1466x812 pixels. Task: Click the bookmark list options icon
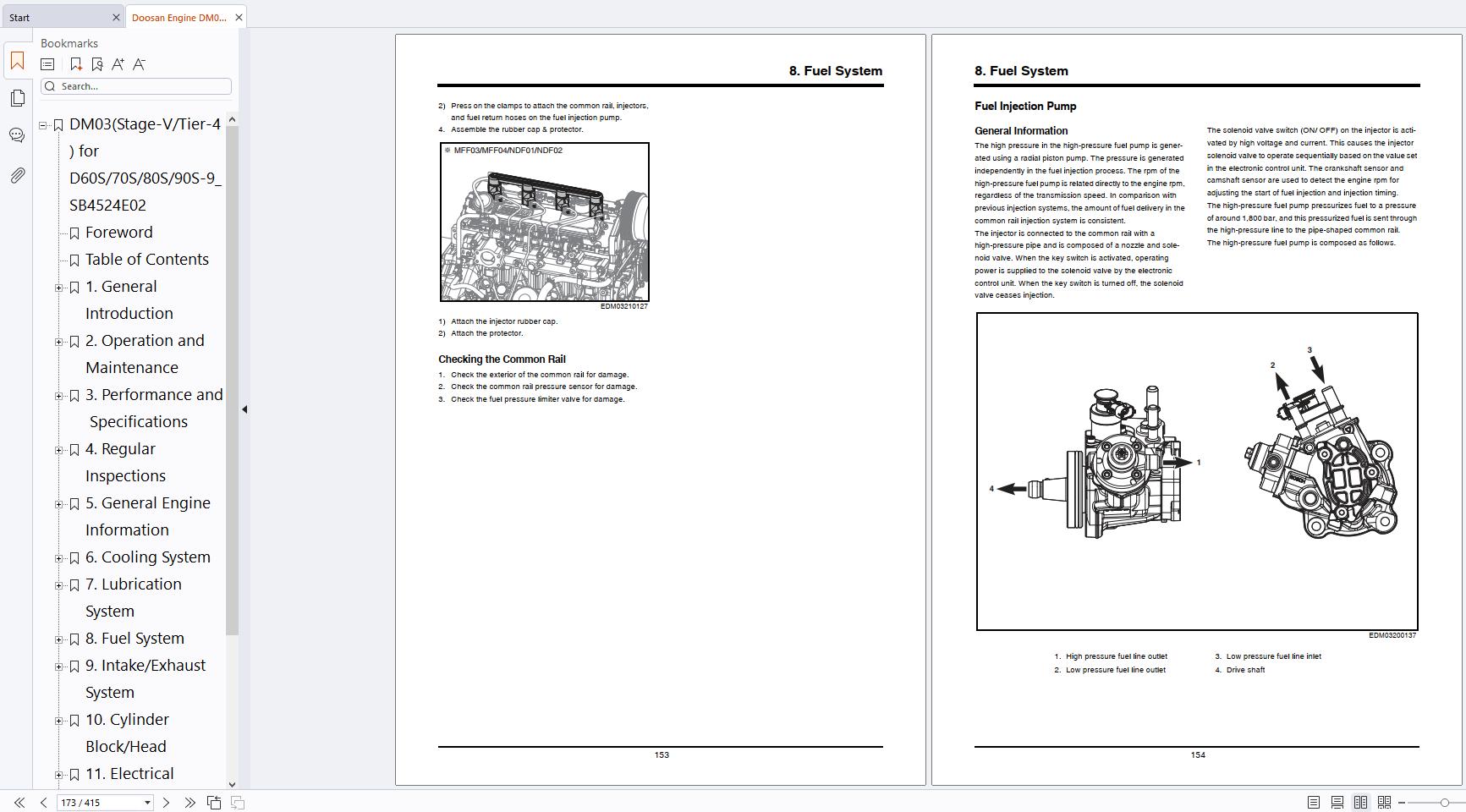pyautogui.click(x=47, y=64)
